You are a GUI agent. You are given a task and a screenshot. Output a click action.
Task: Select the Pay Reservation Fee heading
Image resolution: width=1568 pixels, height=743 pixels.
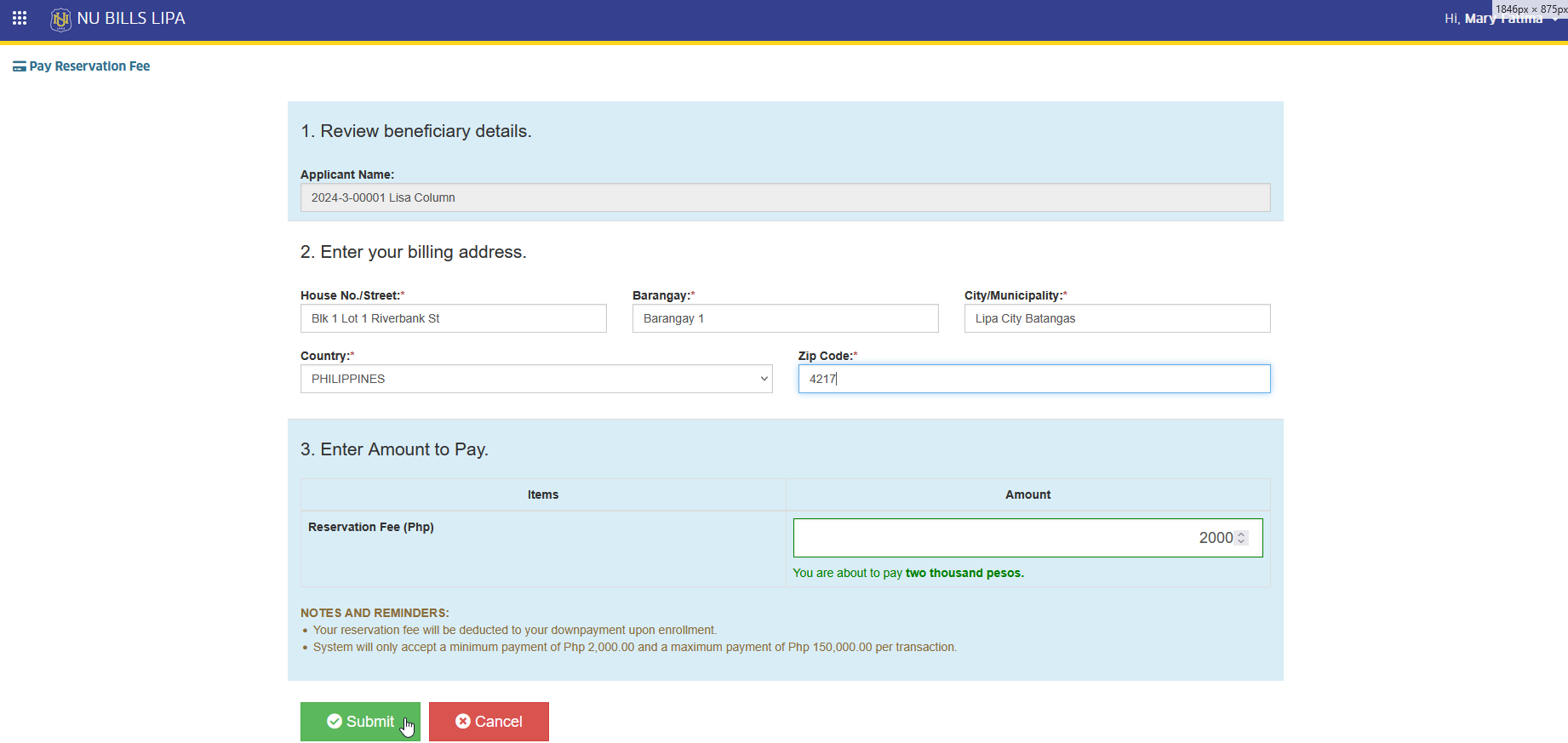(89, 66)
